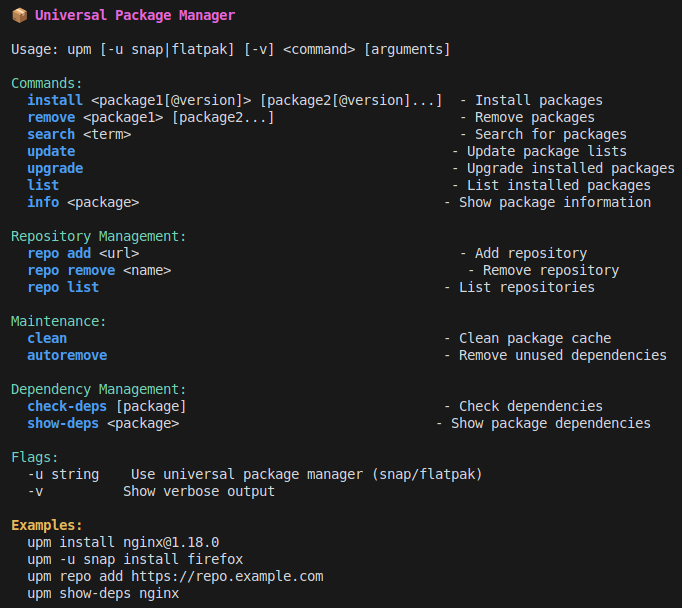
Task: Click the repo list command
Action: click(63, 287)
